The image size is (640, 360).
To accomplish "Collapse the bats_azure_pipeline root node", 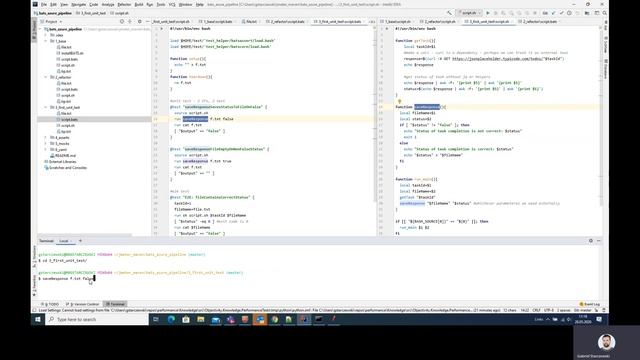I will pos(40,29).
